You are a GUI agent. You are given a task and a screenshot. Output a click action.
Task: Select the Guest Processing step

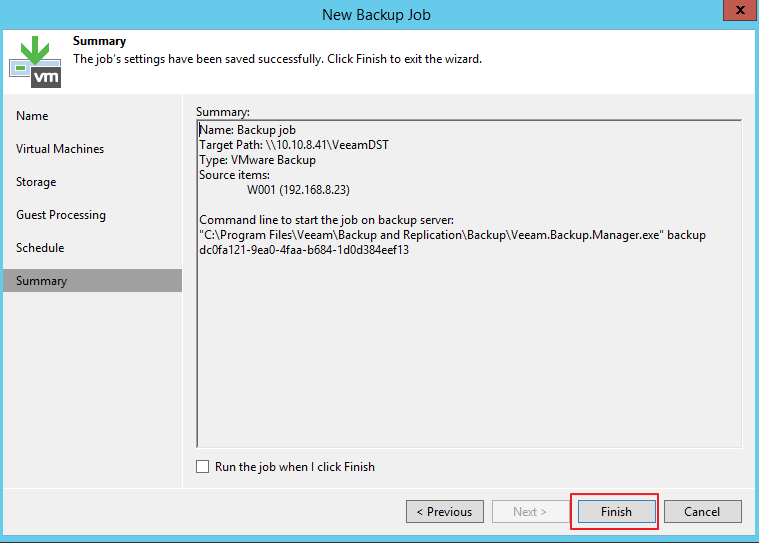pos(61,215)
